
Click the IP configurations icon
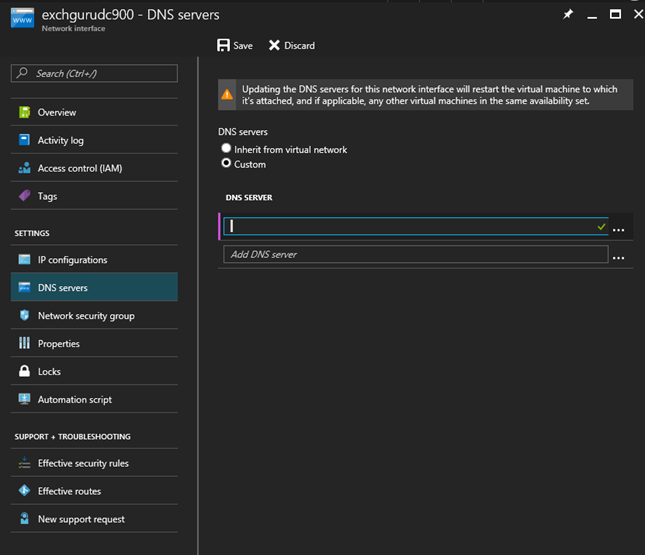point(24,260)
